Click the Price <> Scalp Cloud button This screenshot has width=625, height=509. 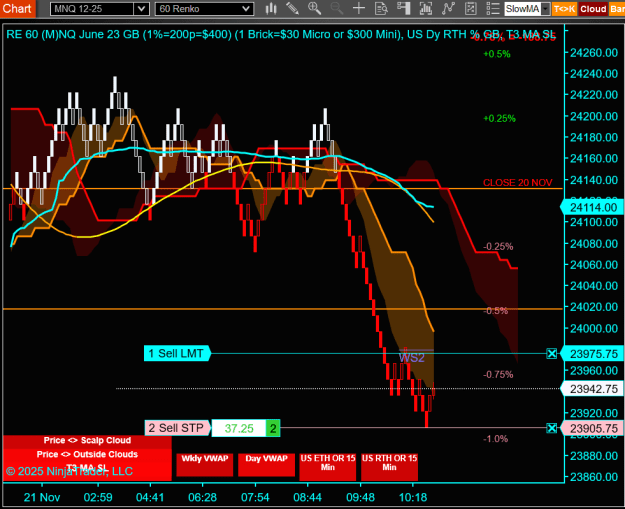coord(87,440)
